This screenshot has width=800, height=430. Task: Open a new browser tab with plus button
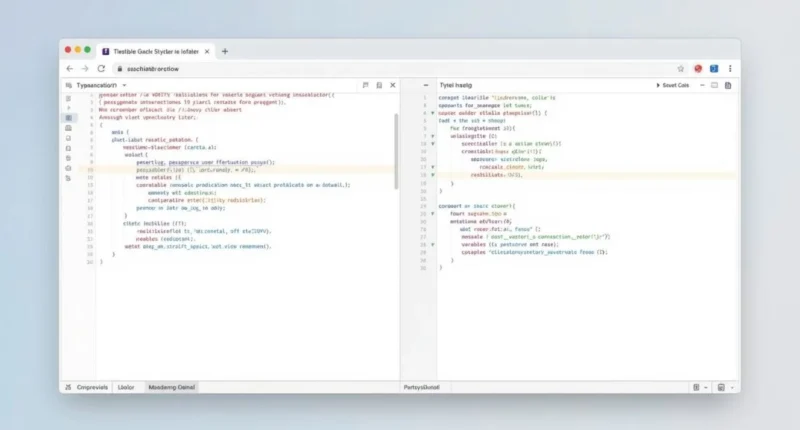pyautogui.click(x=225, y=52)
